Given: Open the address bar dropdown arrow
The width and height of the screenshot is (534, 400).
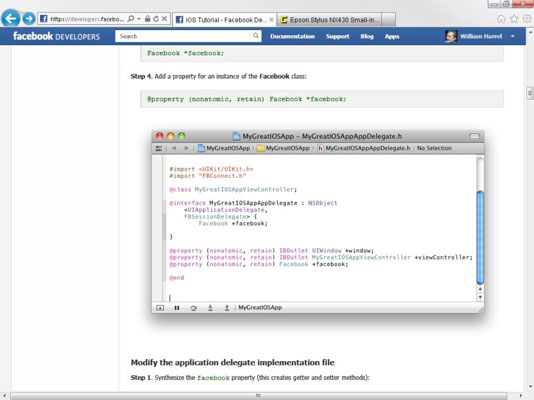Looking at the screenshot, I should click(139, 19).
